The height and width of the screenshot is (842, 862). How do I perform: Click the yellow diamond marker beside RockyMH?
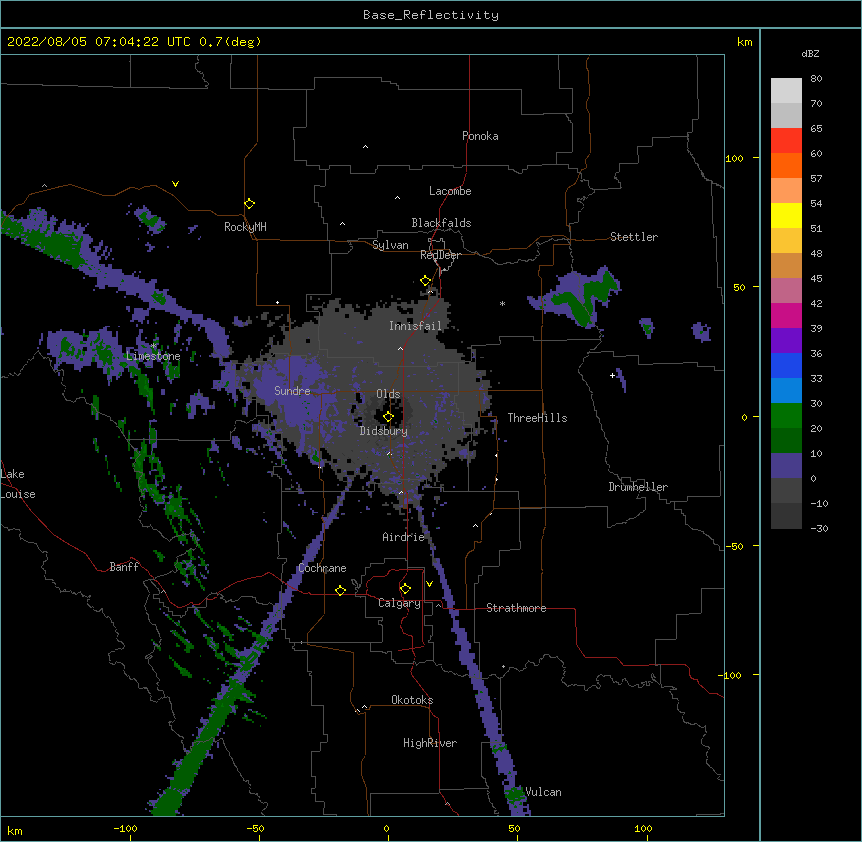click(249, 204)
